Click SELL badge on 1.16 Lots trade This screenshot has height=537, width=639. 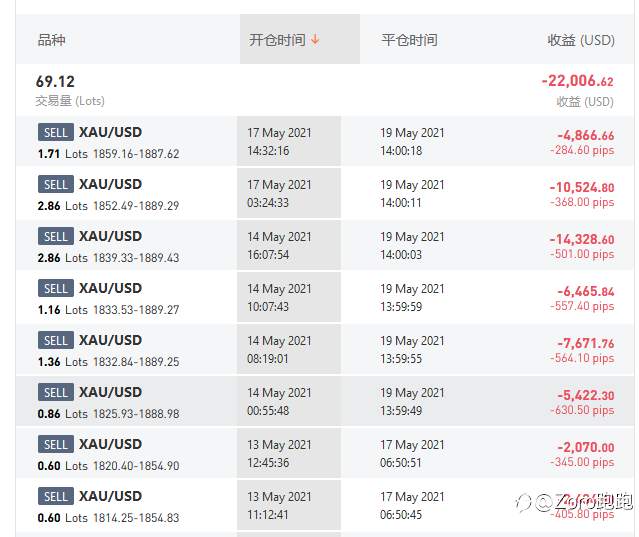[x=56, y=288]
